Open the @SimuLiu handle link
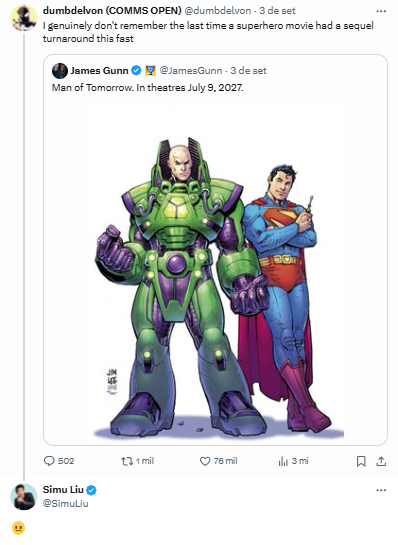This screenshot has width=398, height=545. 65,504
